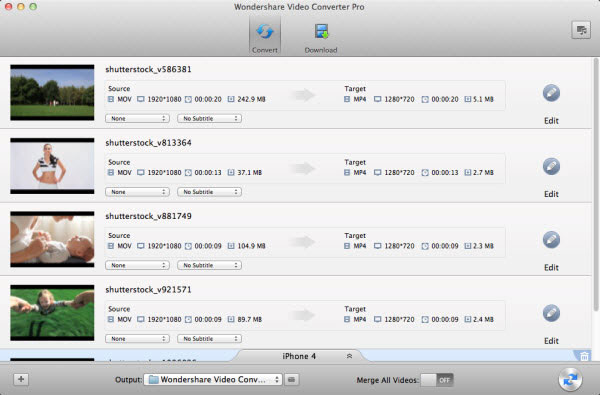Open No Subtitle dropdown for shutterstock_v586381
This screenshot has width=600, height=395.
[x=209, y=118]
